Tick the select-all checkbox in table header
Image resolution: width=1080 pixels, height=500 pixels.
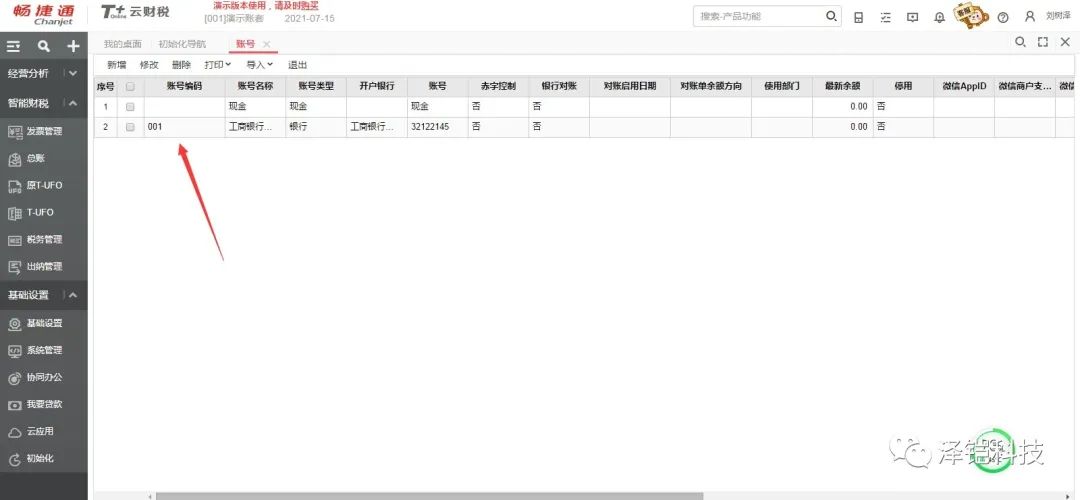[130, 87]
